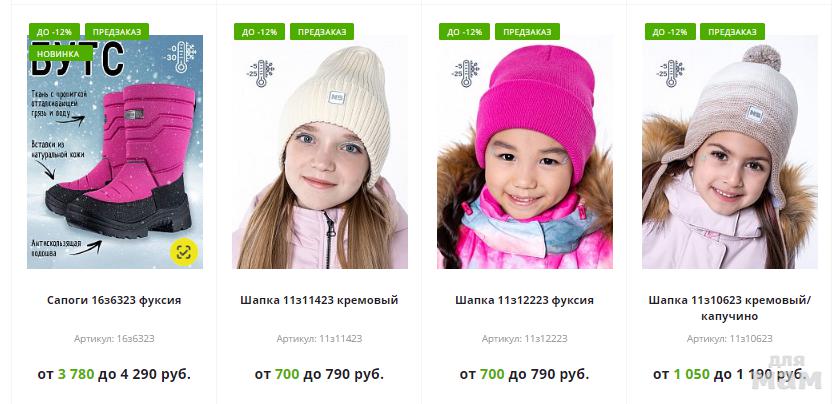
Task: Open Шапка 11з12223 фуксия product link
Action: [524, 300]
